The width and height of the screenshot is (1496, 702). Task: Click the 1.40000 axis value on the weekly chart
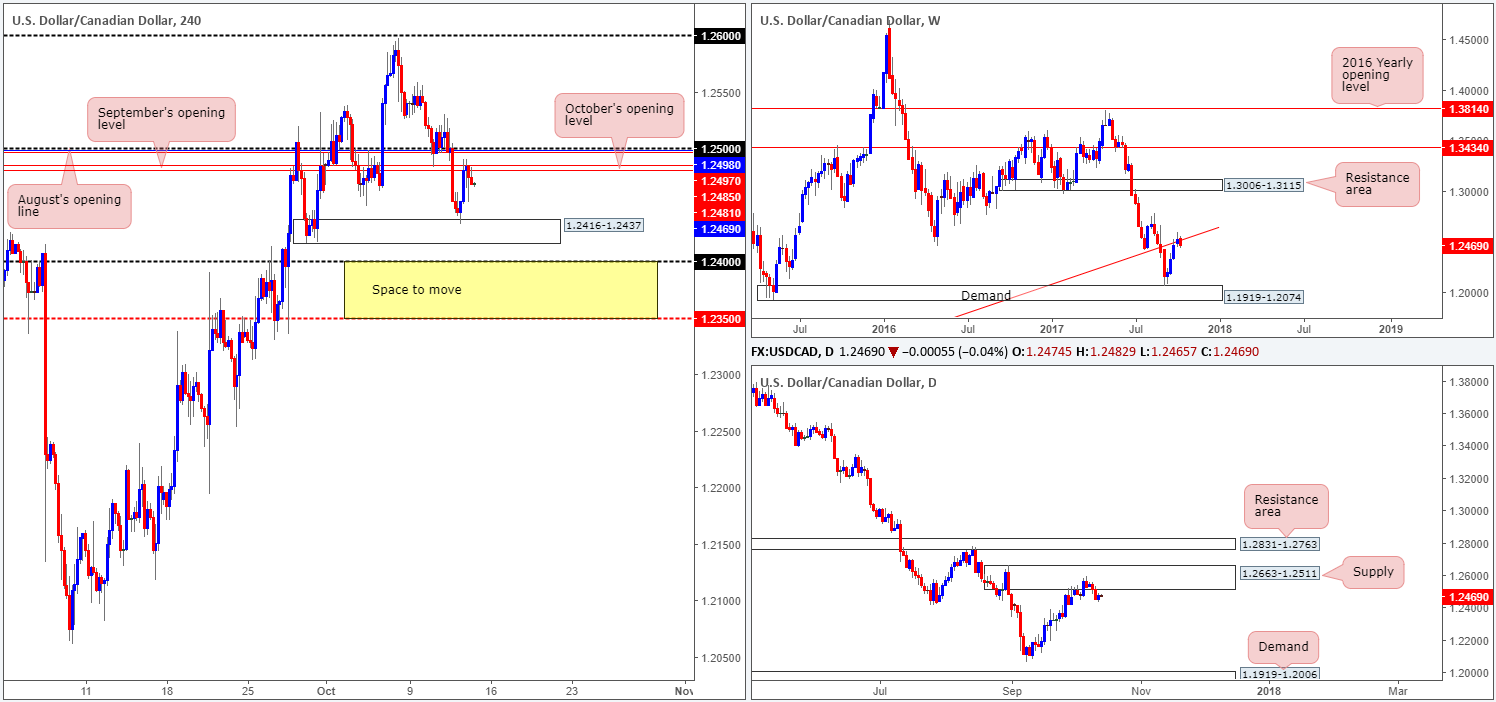click(x=1467, y=90)
